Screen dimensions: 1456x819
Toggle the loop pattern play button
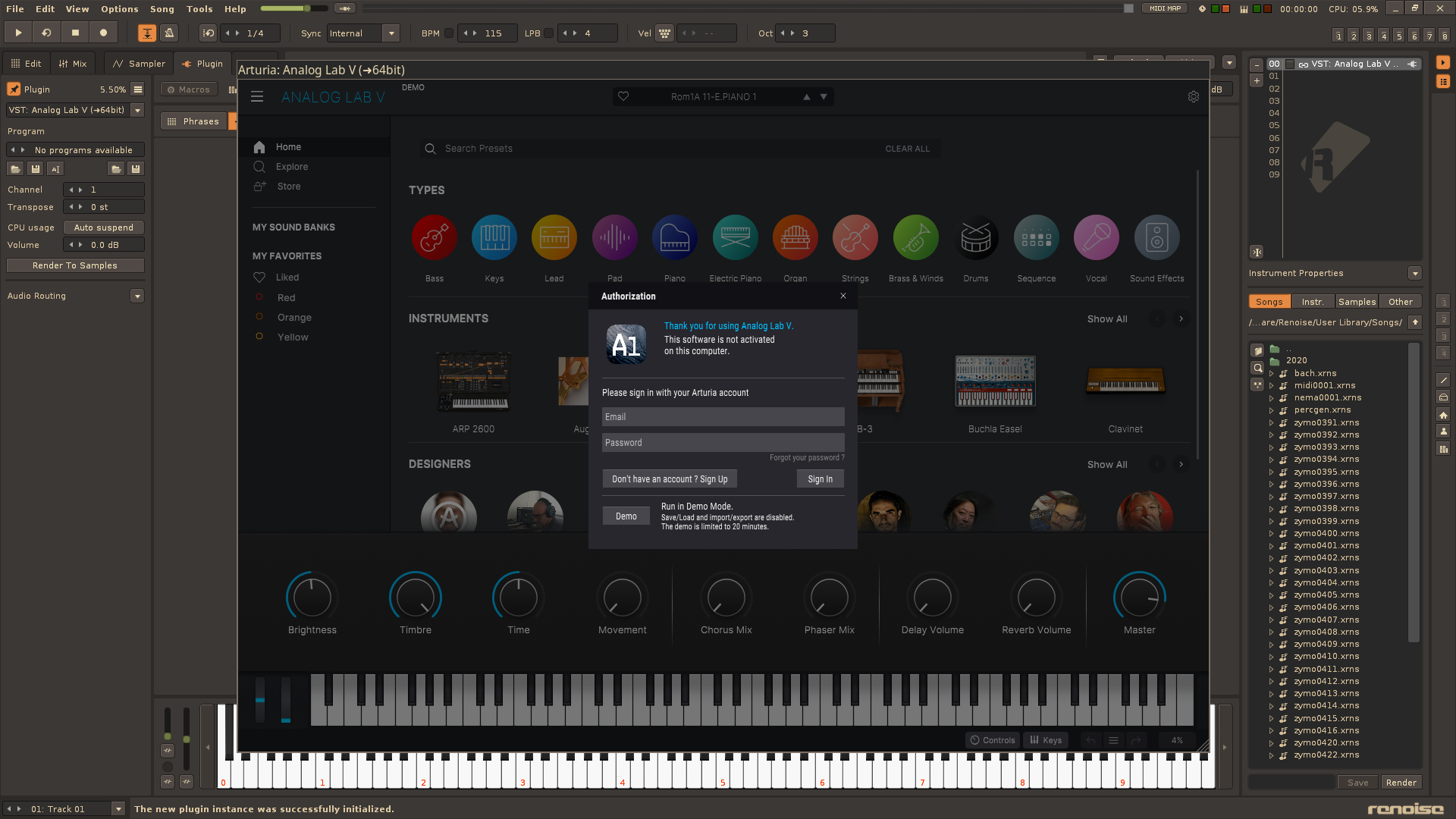click(x=46, y=33)
